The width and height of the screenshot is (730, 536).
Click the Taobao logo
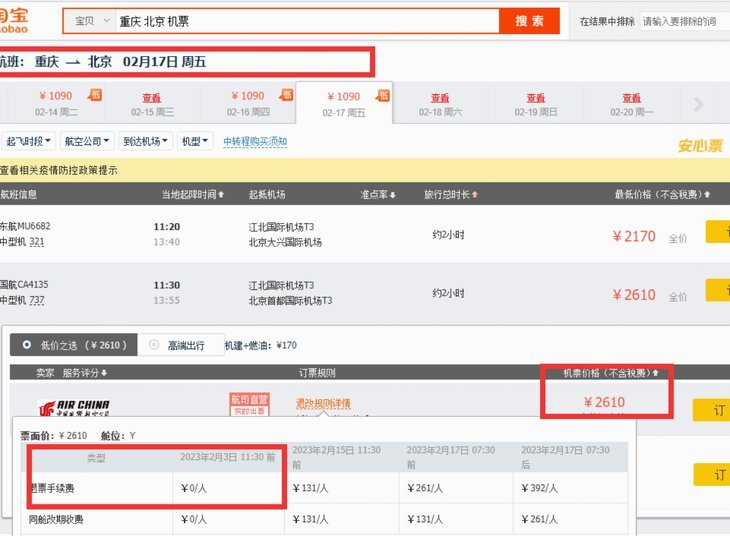click(x=14, y=20)
